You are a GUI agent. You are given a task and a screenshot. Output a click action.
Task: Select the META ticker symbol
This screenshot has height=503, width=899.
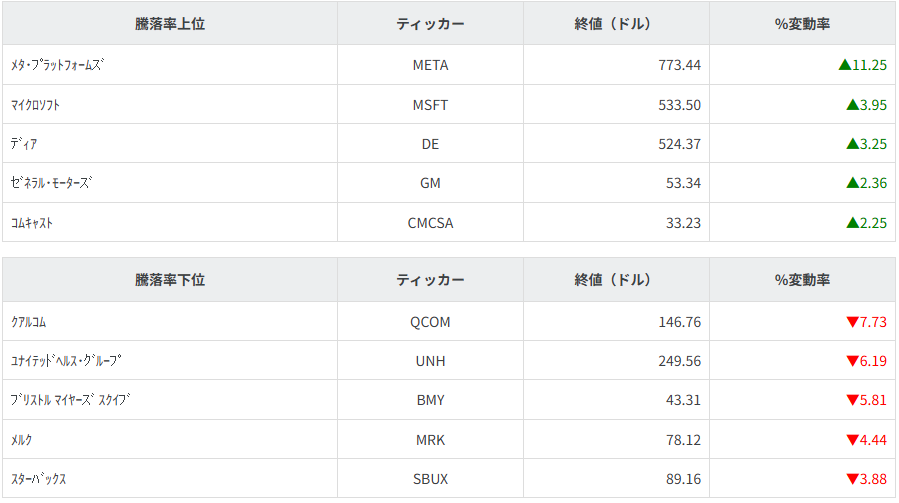pyautogui.click(x=430, y=65)
